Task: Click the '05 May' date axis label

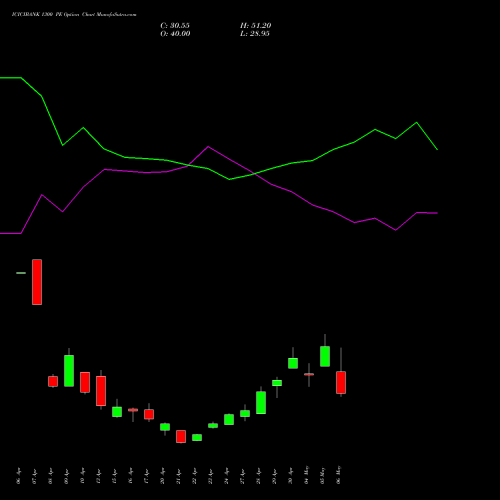Action: [322, 475]
